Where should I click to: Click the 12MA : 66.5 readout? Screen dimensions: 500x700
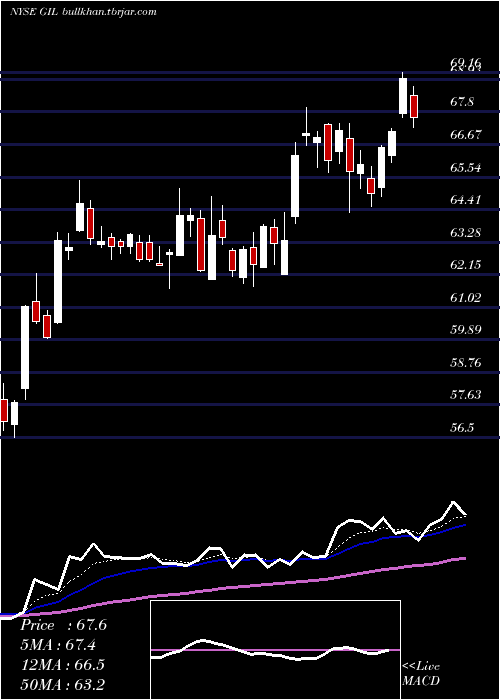tap(62, 665)
